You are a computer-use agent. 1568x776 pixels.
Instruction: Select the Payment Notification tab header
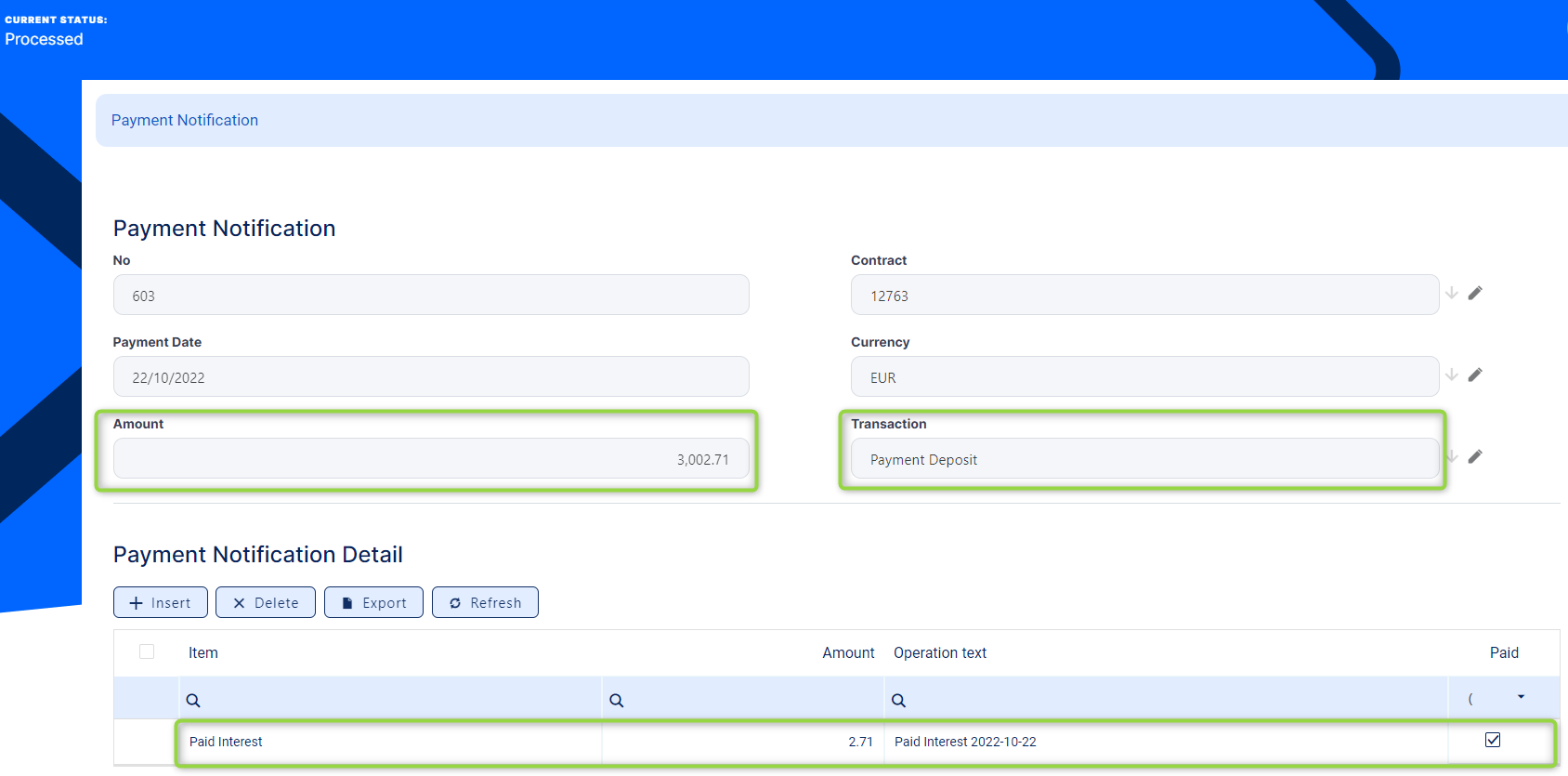pos(185,121)
